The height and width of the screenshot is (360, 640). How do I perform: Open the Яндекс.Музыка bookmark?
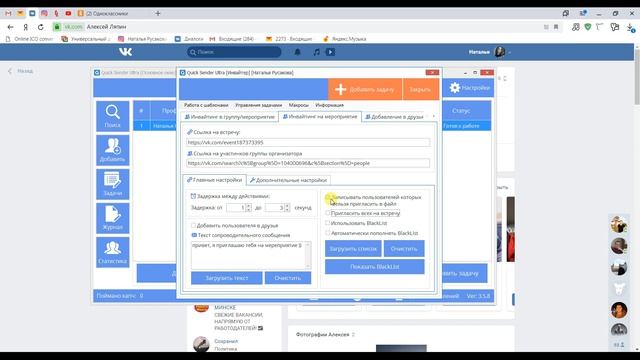coord(344,39)
